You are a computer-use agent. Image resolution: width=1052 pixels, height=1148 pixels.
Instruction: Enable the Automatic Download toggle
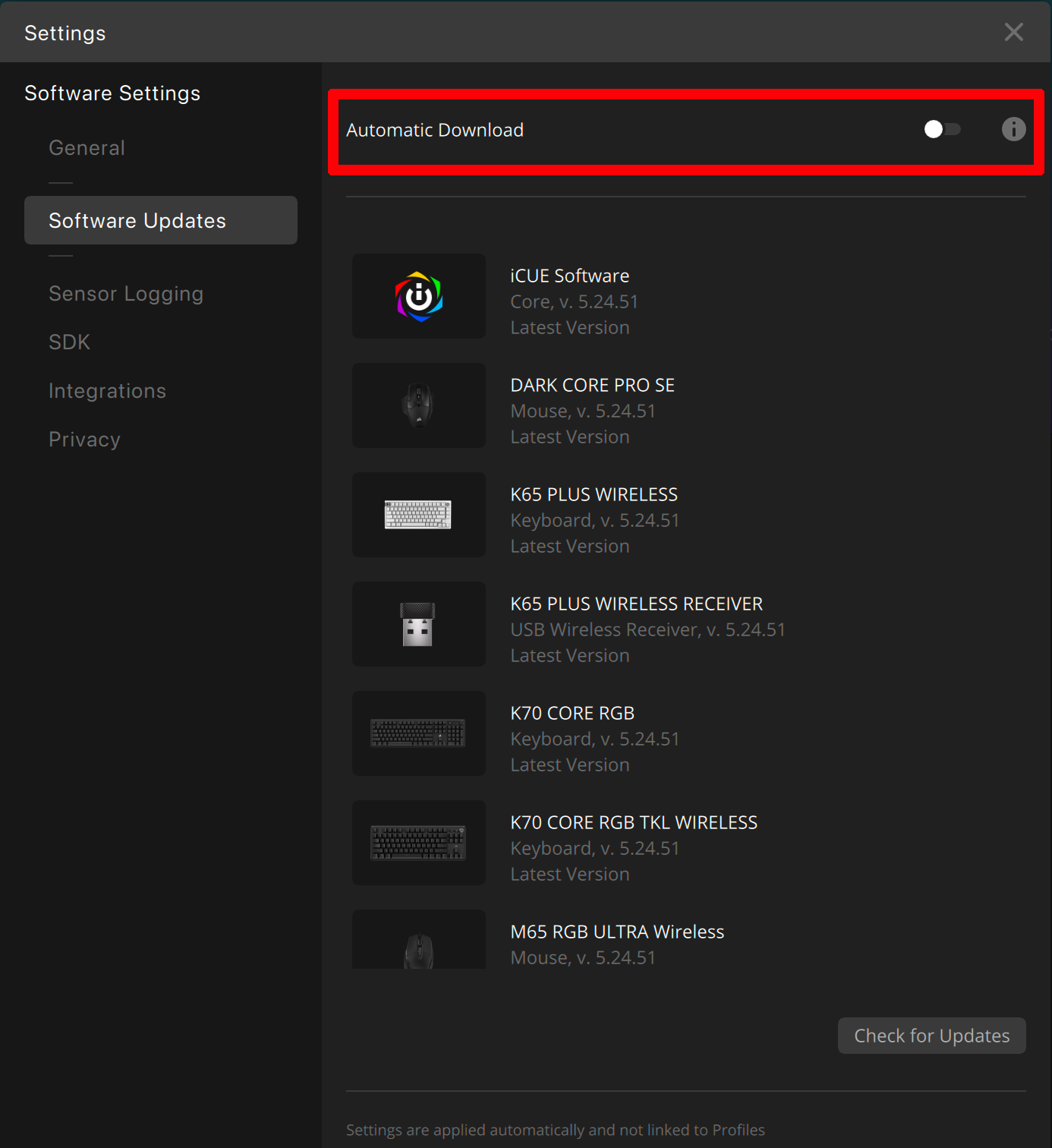coord(942,129)
